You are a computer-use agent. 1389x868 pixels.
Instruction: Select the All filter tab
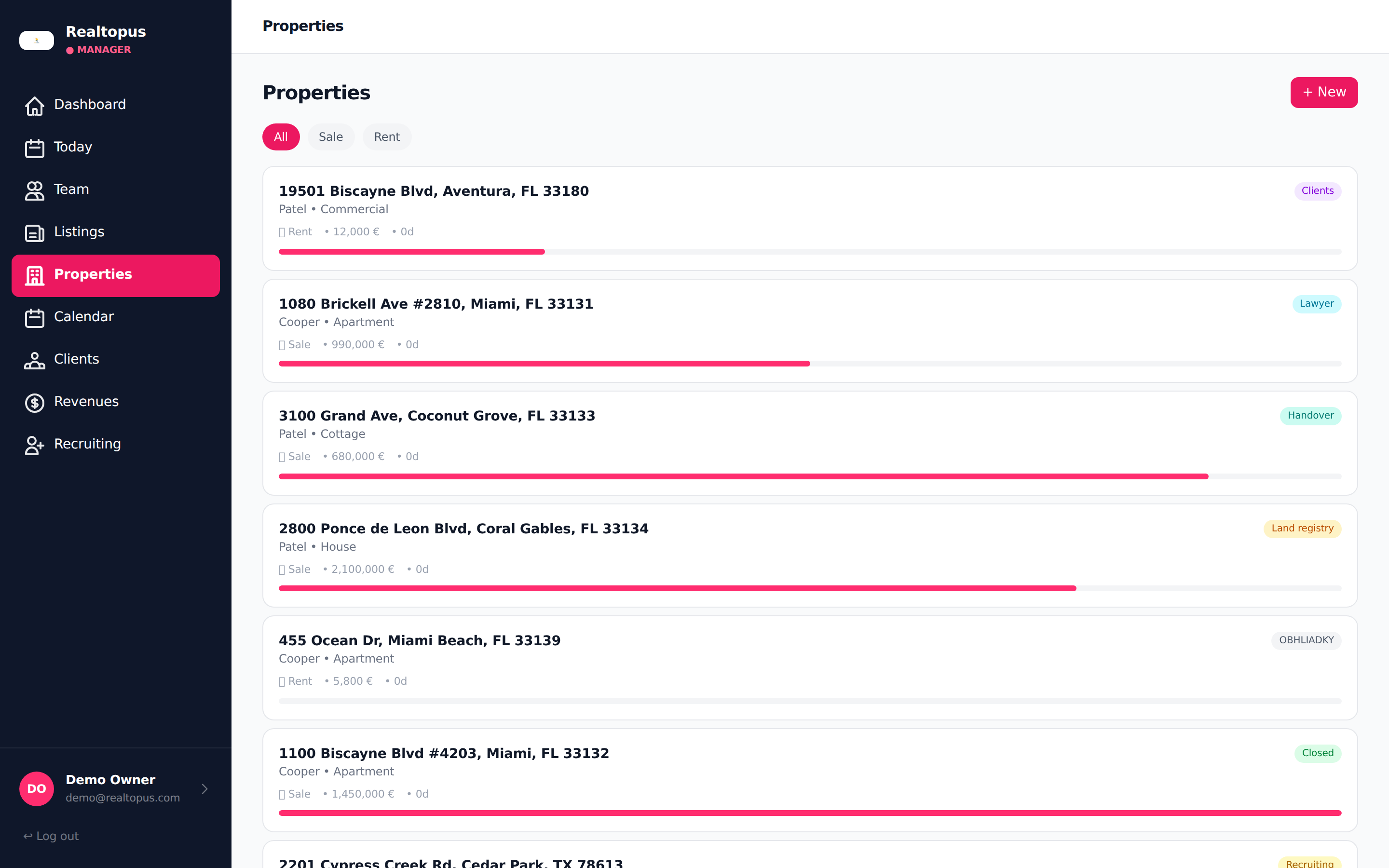(281, 136)
